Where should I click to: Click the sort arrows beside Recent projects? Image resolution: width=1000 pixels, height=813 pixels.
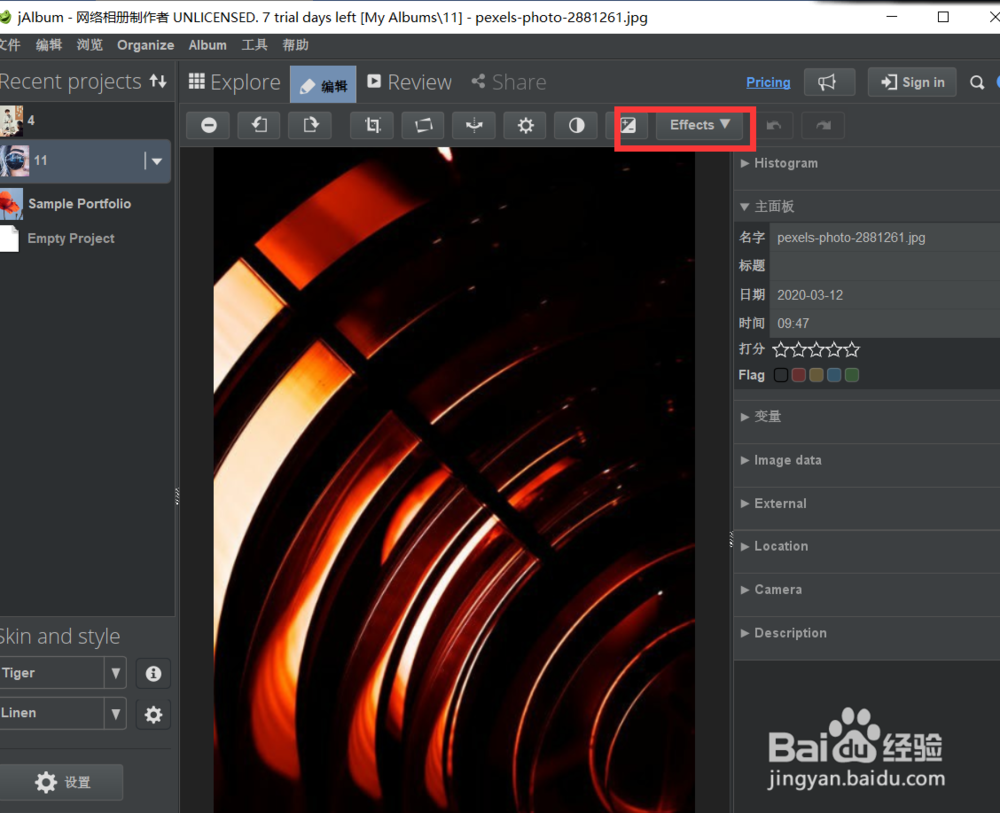click(158, 81)
